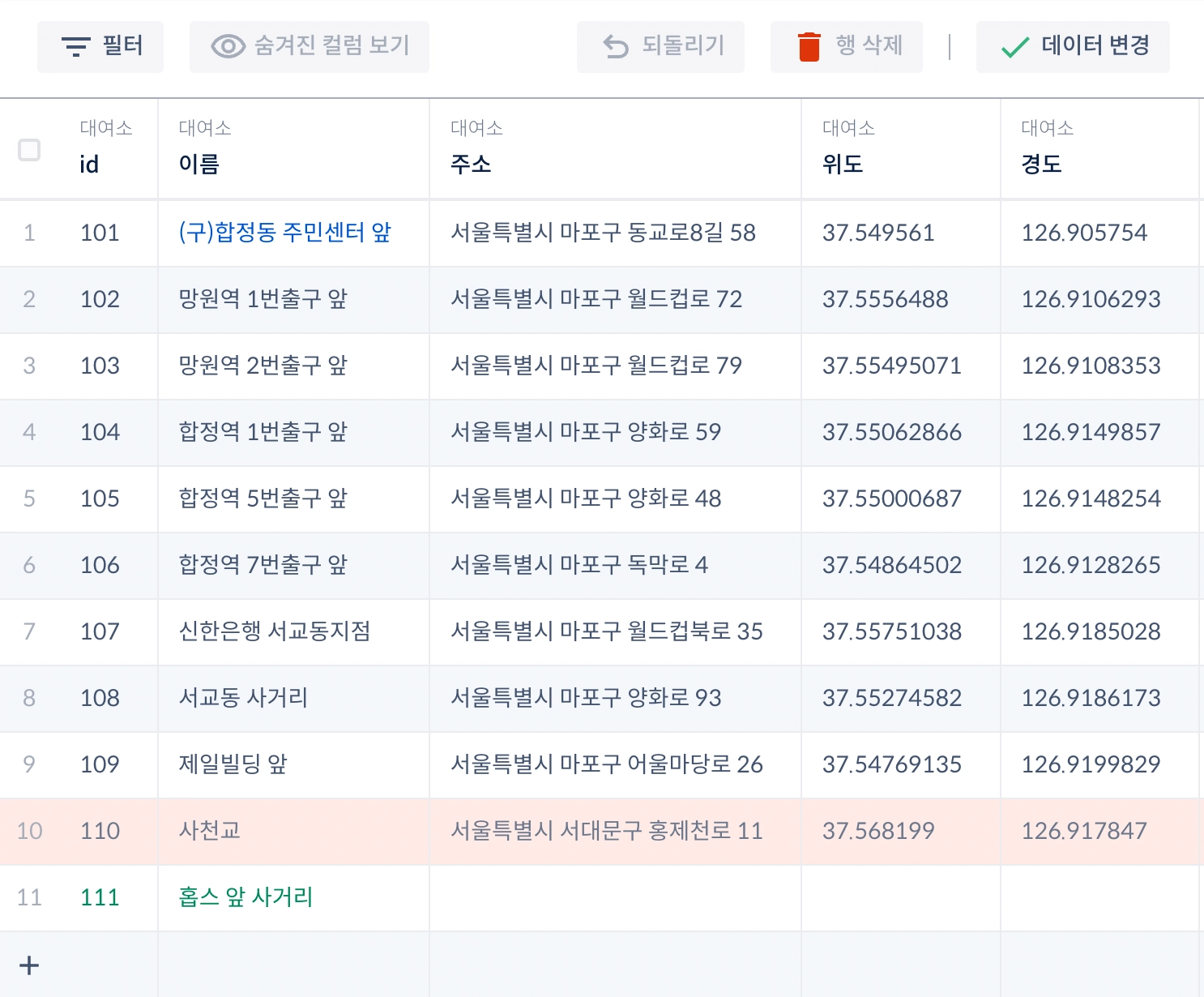
Task: Click the green checkmark icon
Action: pos(1015,48)
